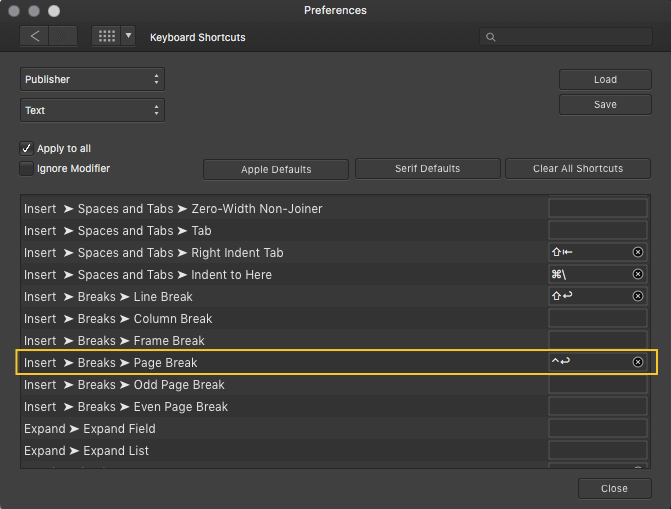671x509 pixels.
Task: Expand the grid view dropdown arrow
Action: click(x=128, y=37)
